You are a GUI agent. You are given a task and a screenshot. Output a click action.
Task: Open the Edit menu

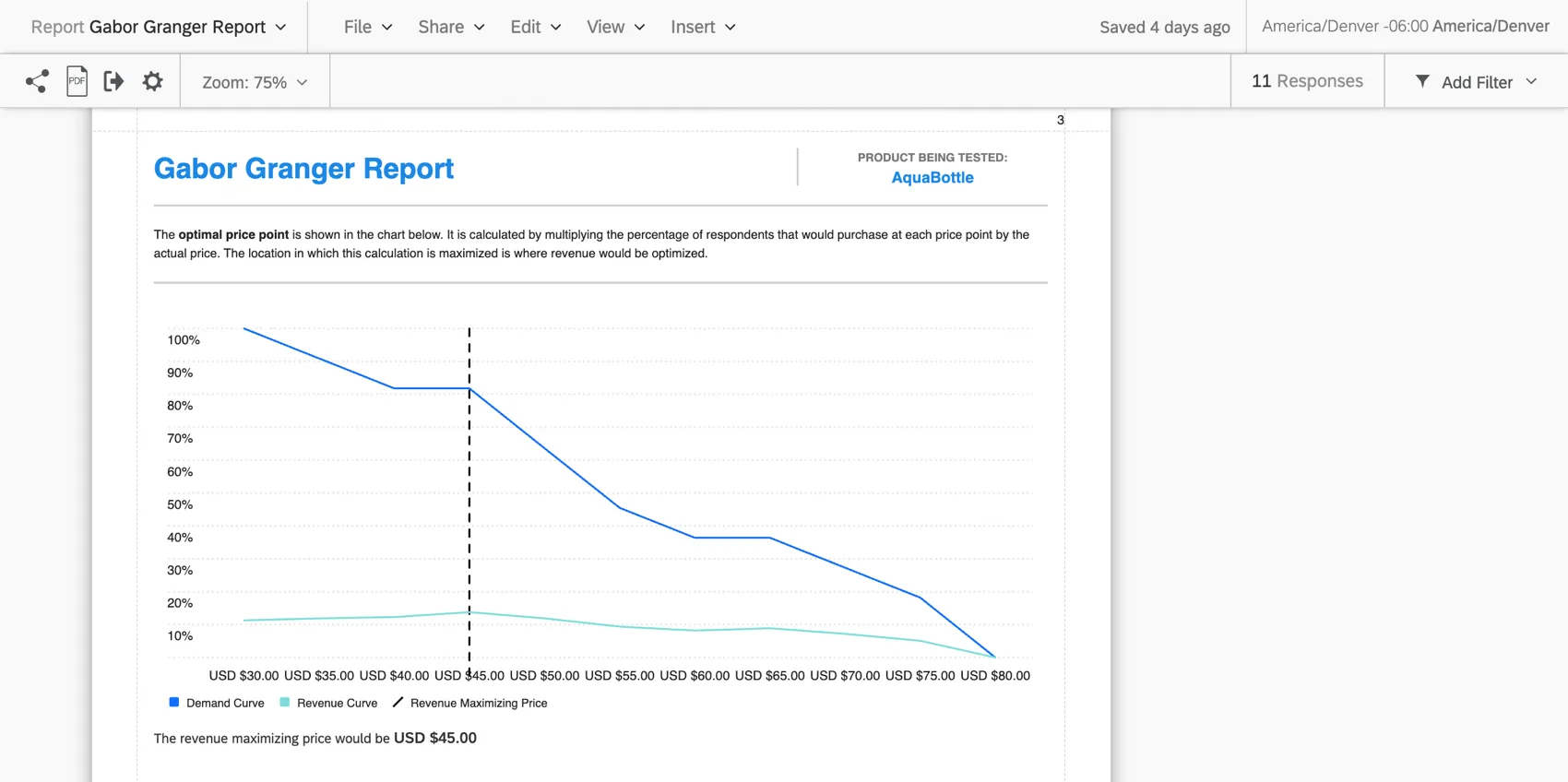tap(535, 28)
